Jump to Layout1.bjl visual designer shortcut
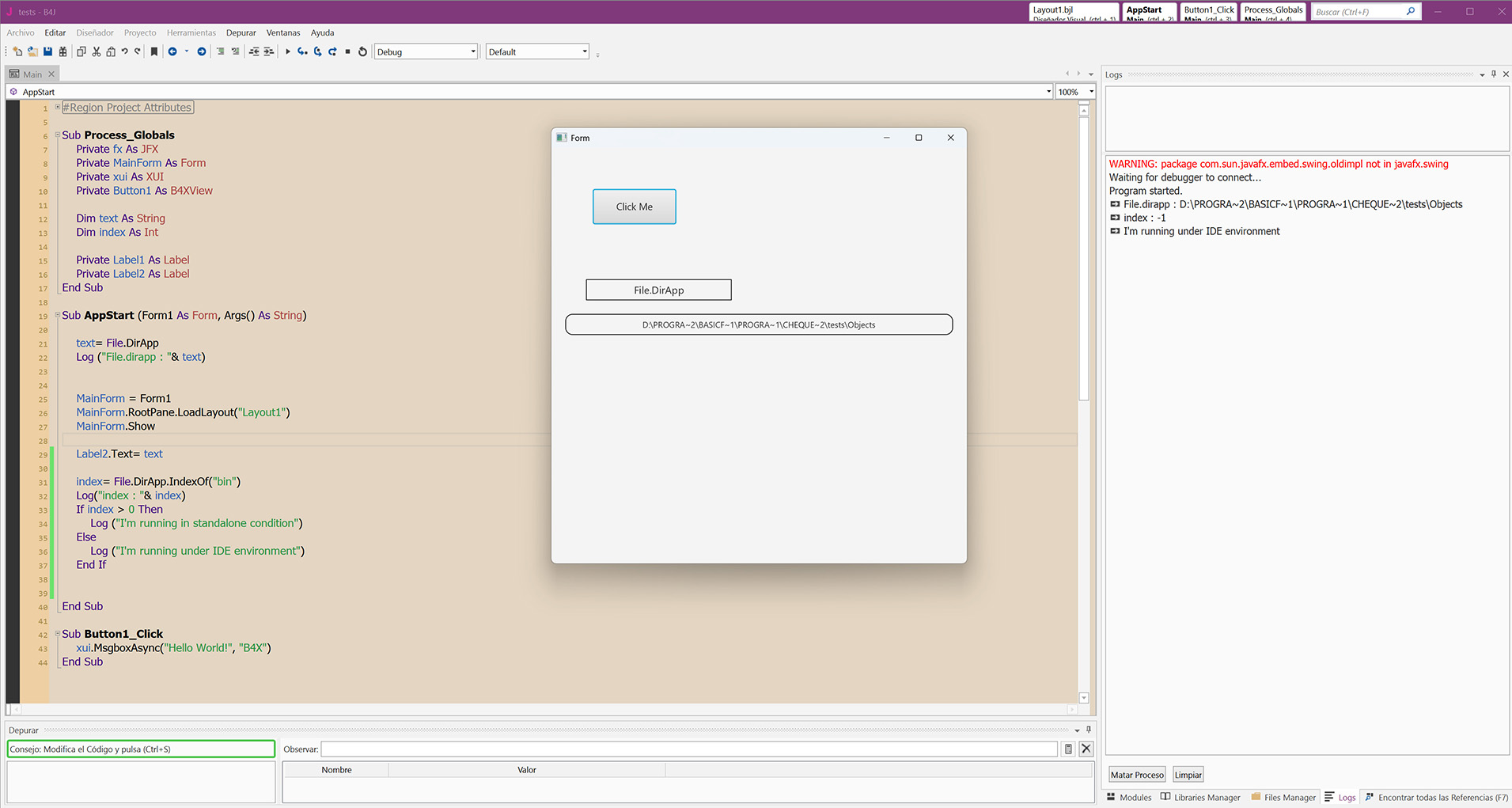 point(1074,12)
